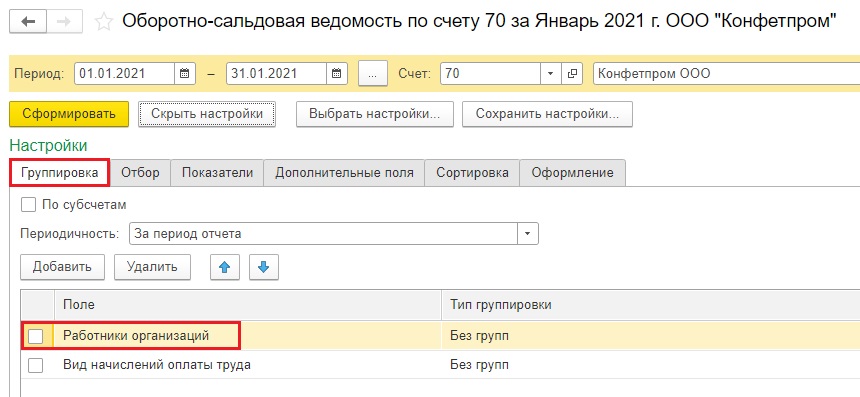The width and height of the screenshot is (860, 397).
Task: Click the back navigation arrow
Action: (28, 21)
